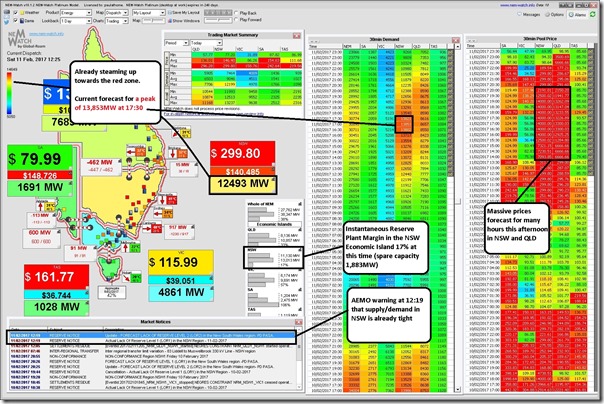Open Period dropdown in Trading Market Summary

[x=176, y=43]
